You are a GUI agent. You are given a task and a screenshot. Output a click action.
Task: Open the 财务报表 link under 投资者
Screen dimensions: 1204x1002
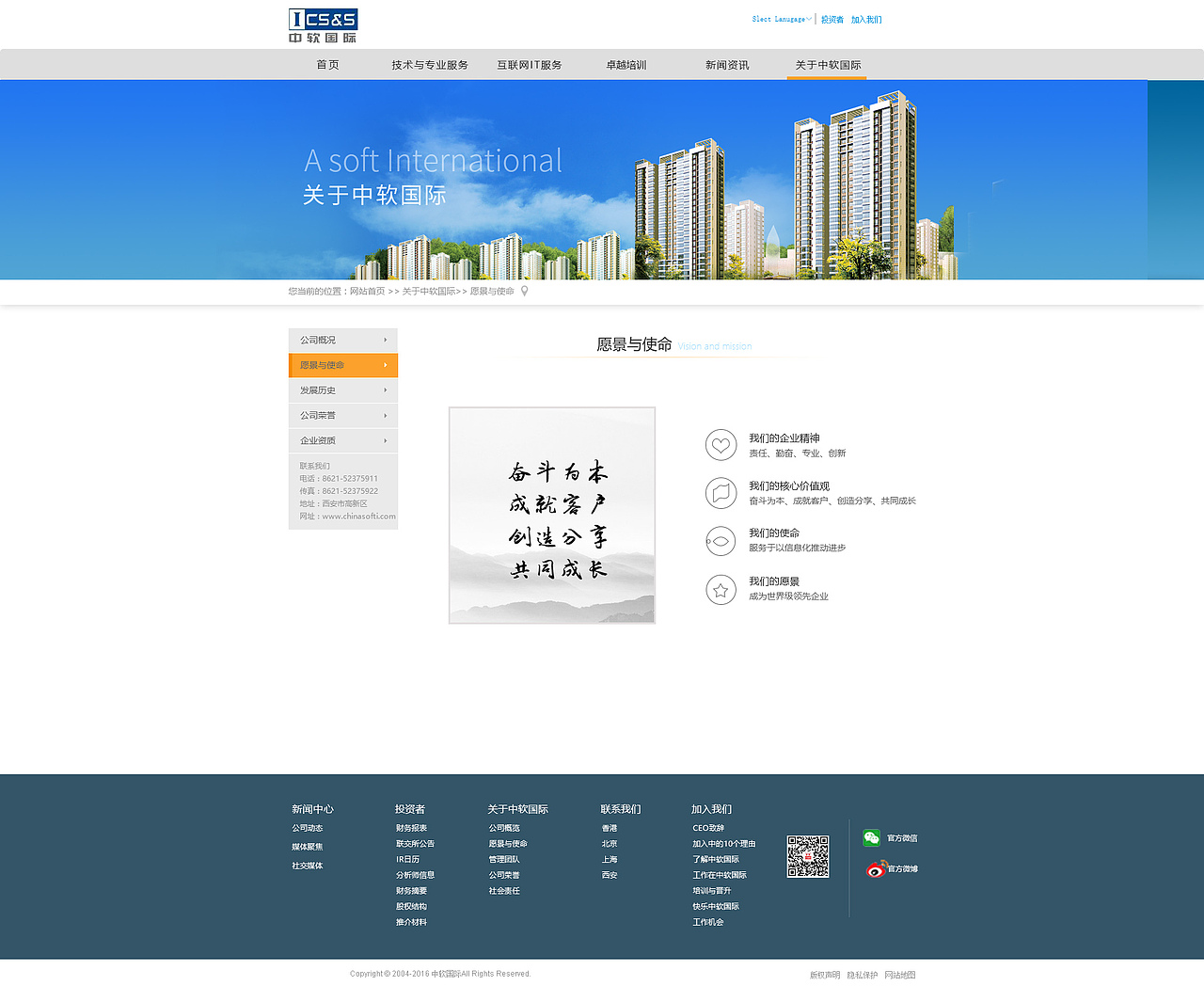coord(412,828)
